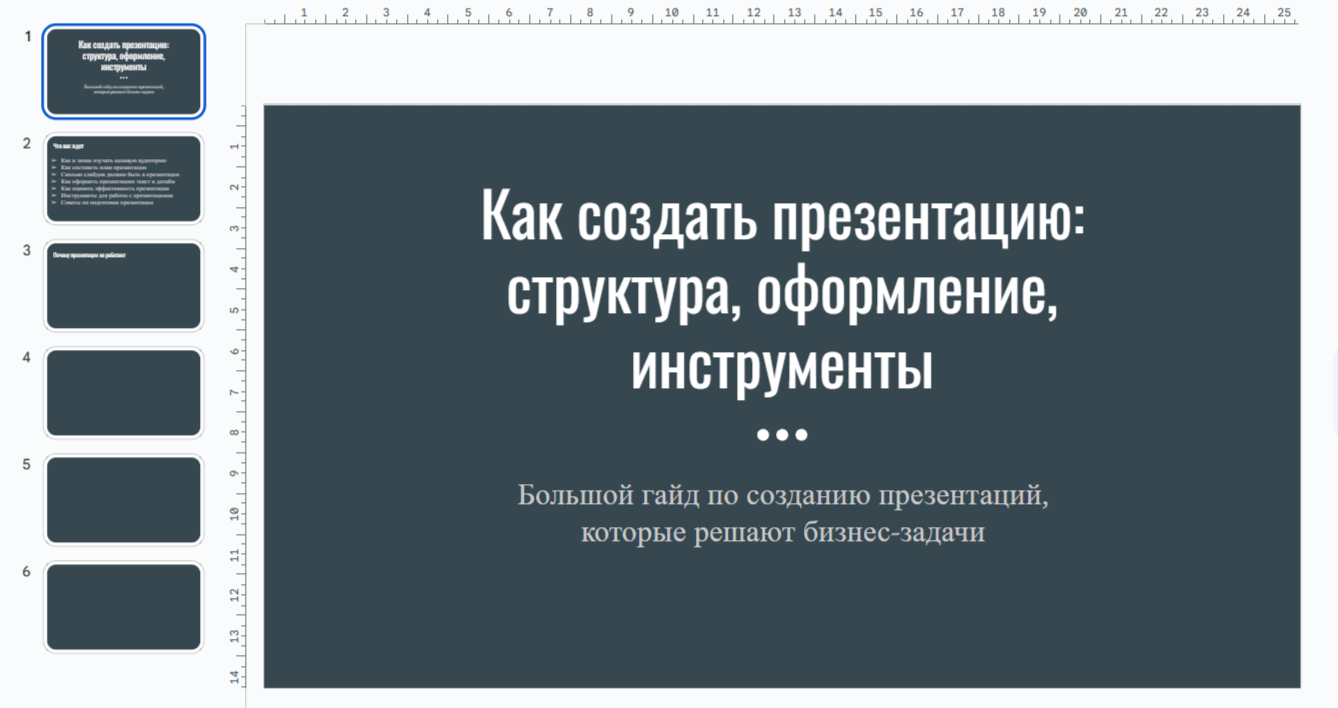Select the three-dot divider under the title
The image size is (1338, 708).
782,435
